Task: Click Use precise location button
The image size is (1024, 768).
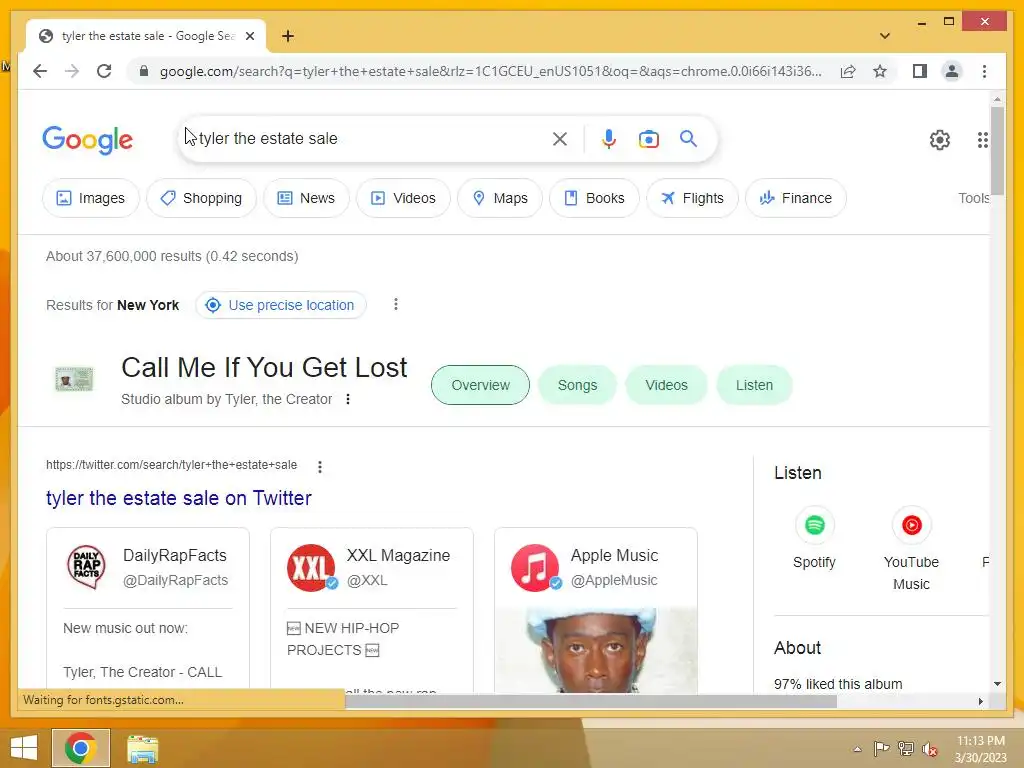Action: [281, 305]
